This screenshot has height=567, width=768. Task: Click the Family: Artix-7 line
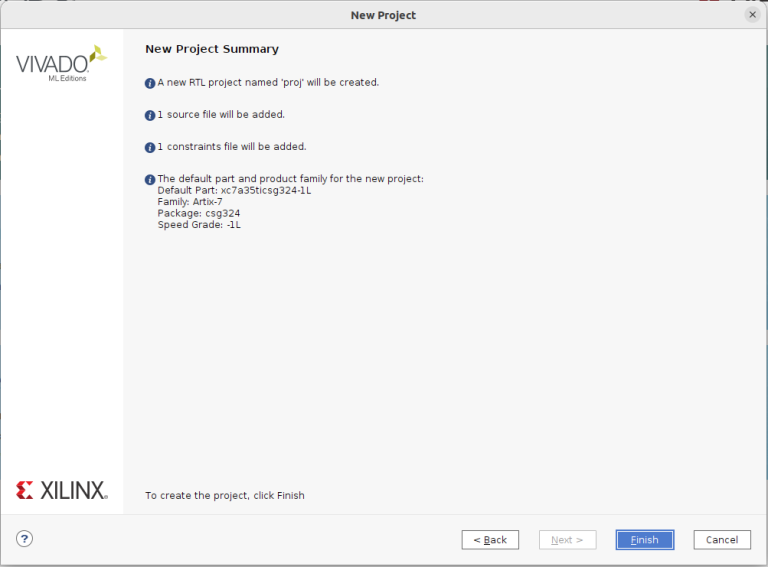pos(190,202)
